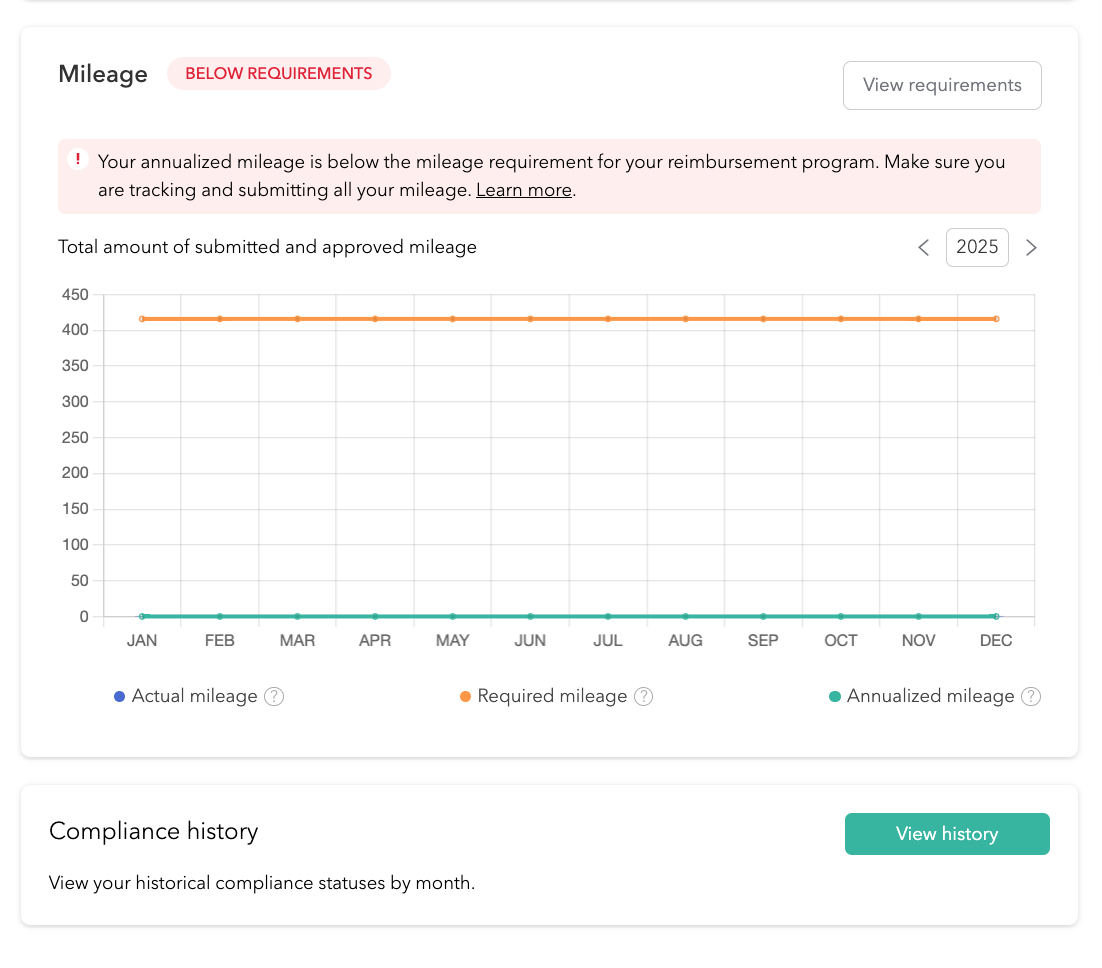Open the Required mileage help tooltip icon
This screenshot has height=968, width=1102.
click(x=644, y=696)
